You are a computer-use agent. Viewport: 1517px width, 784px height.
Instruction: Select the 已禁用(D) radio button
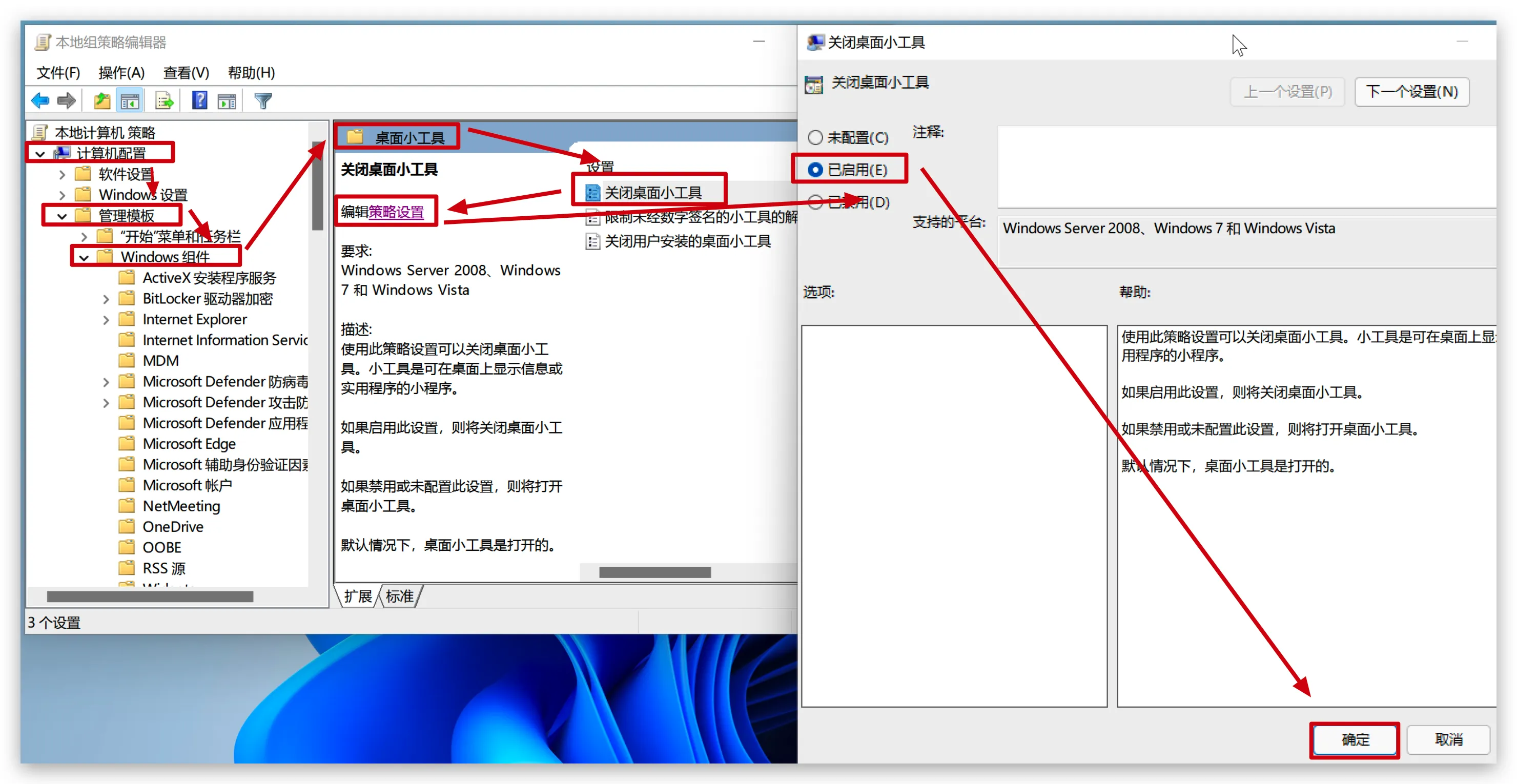point(815,202)
